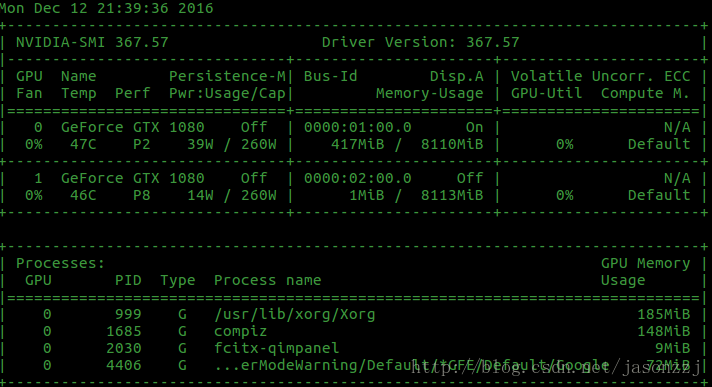Click PID 4406 in process list
This screenshot has width=712, height=387.
click(124, 365)
